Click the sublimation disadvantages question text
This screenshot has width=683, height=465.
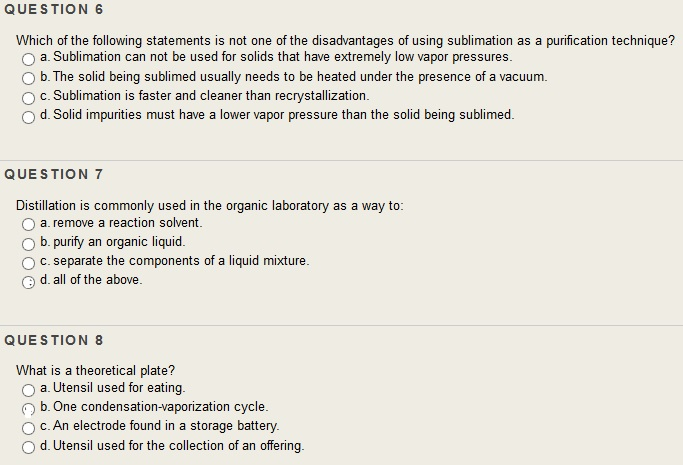[x=345, y=41]
